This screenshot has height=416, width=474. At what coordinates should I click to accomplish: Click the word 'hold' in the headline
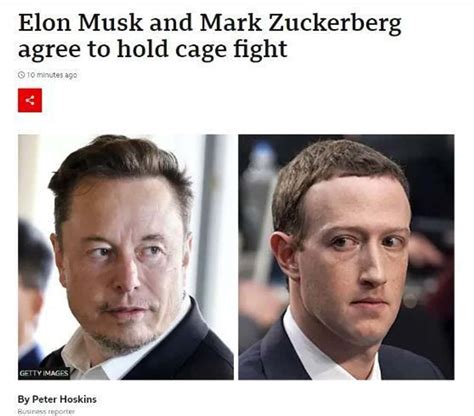pos(143,49)
